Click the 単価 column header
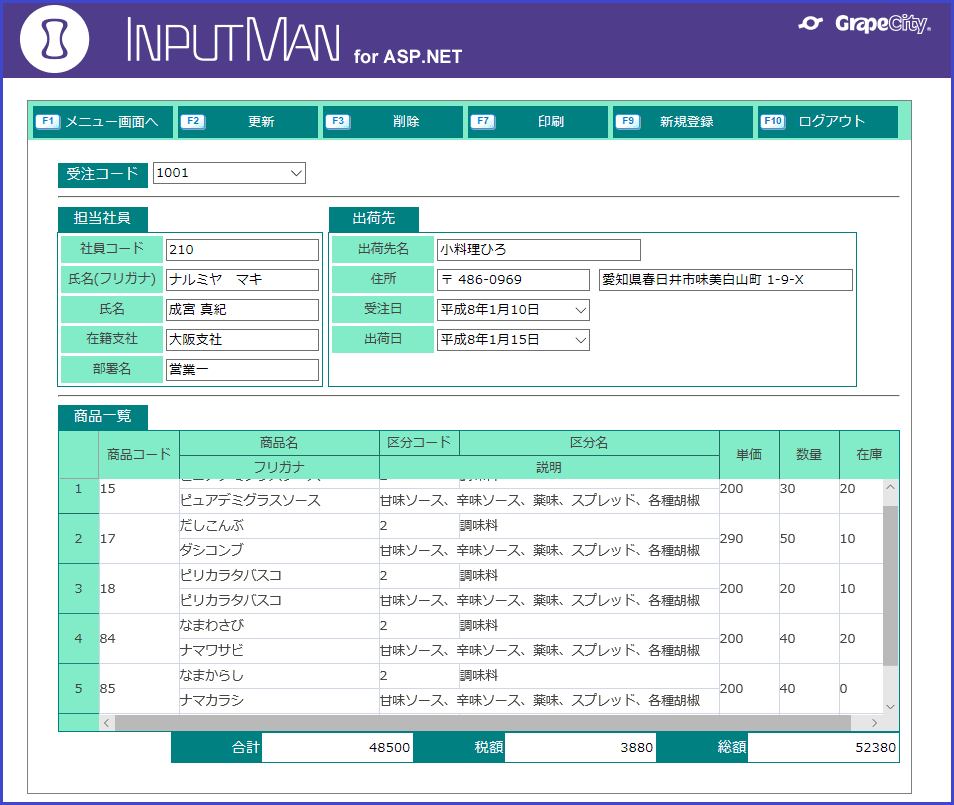Viewport: 954px width, 805px height. click(749, 455)
